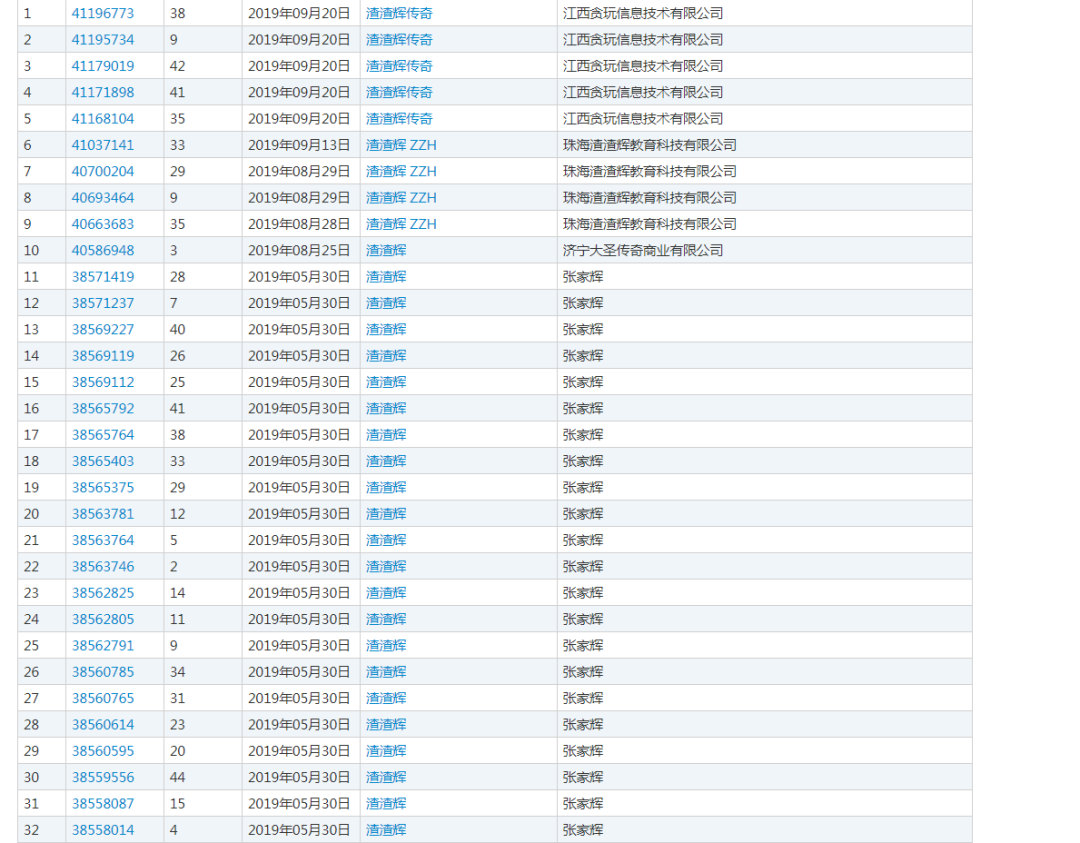Select class number 44 in row 30

(x=177, y=778)
